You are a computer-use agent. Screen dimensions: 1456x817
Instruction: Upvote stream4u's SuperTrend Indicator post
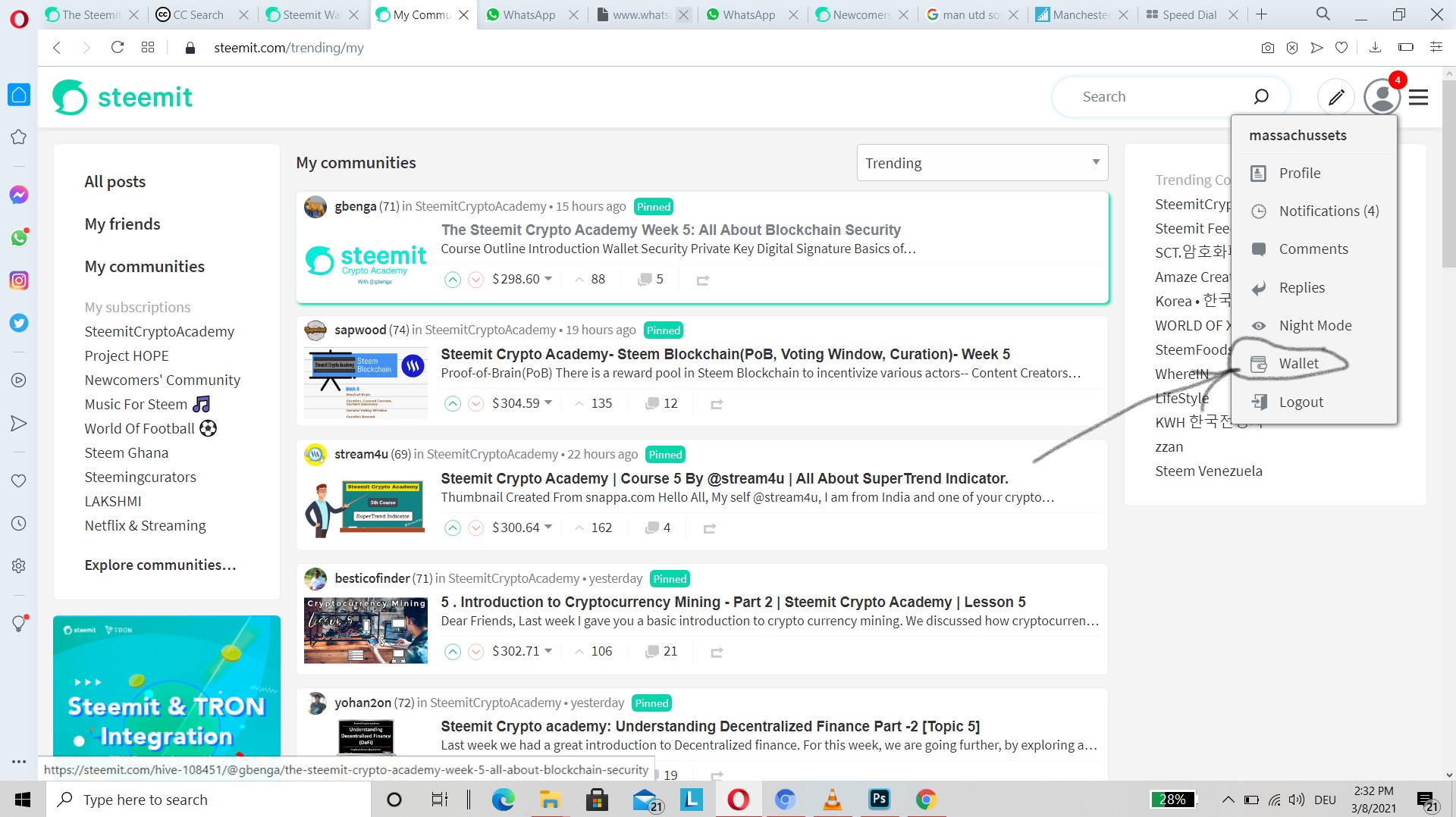(453, 528)
